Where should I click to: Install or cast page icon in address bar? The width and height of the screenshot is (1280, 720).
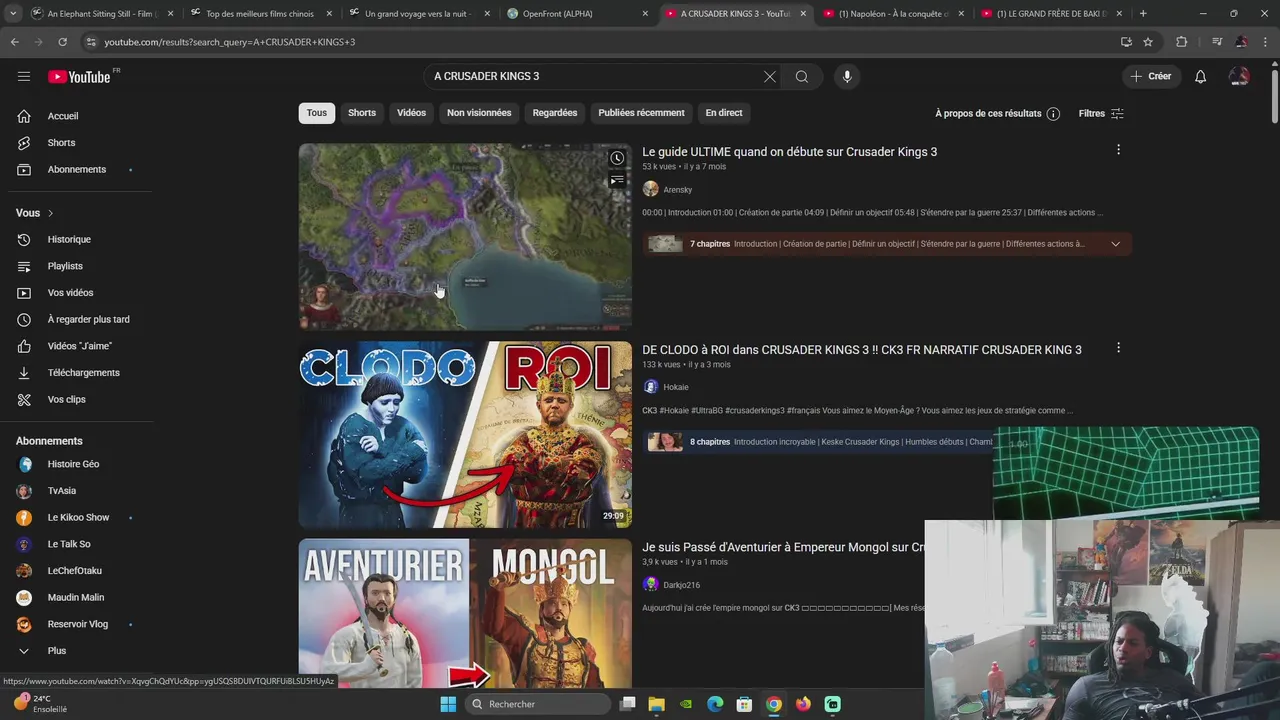1126,42
